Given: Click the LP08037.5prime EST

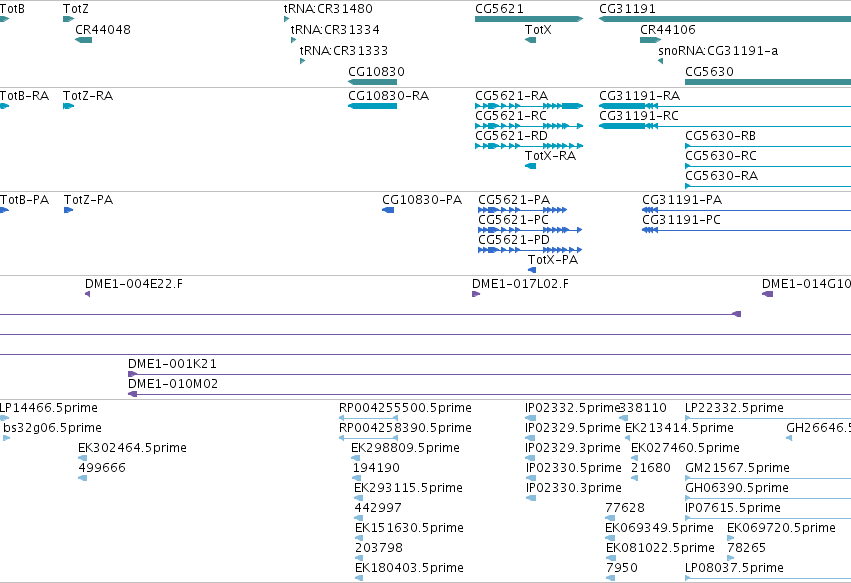Looking at the screenshot, I should click(x=768, y=578).
